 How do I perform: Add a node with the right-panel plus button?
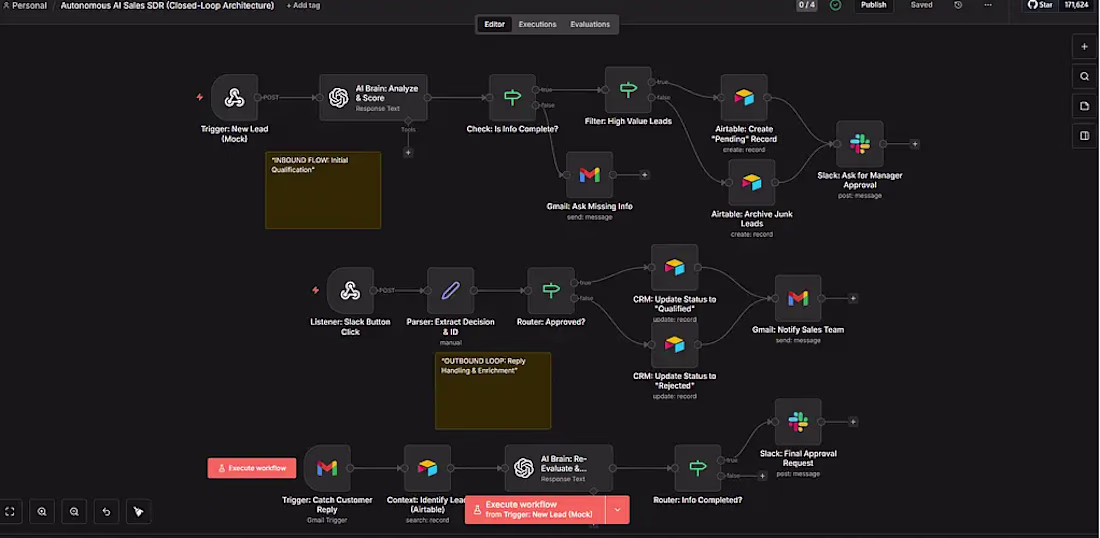point(1085,46)
